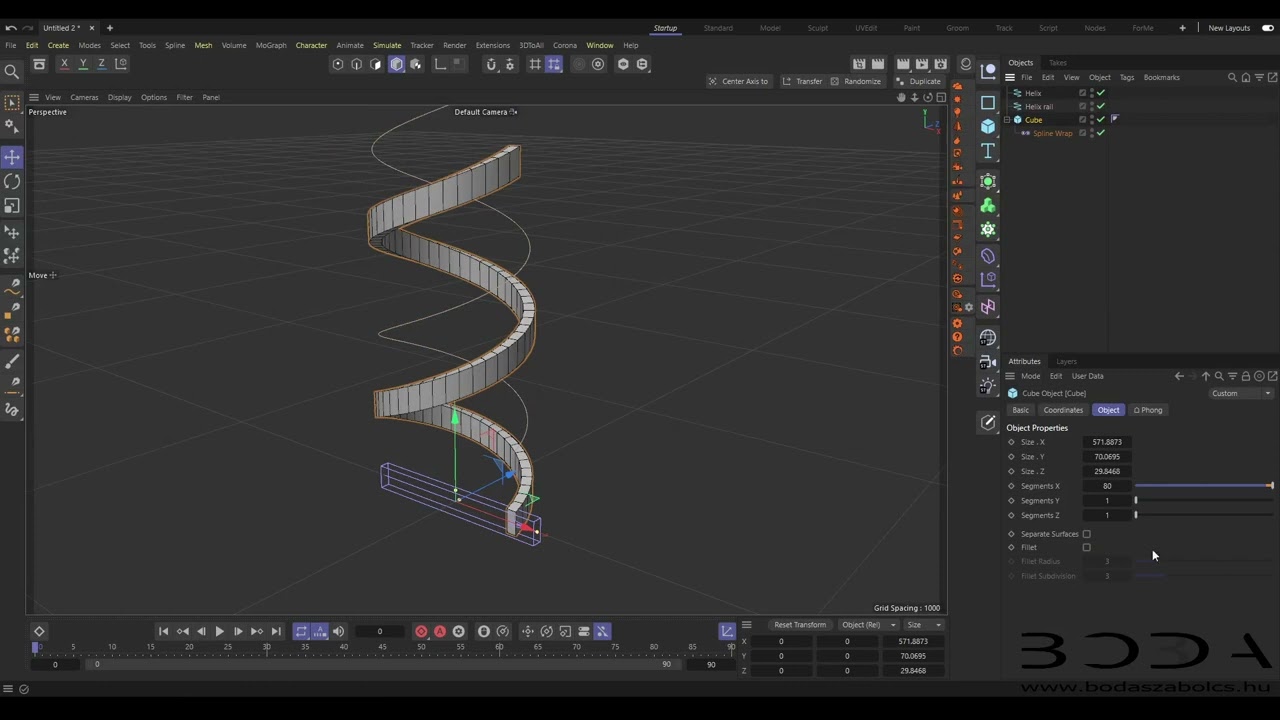Open the Phong tag tab
1280x720 pixels.
1148,410
